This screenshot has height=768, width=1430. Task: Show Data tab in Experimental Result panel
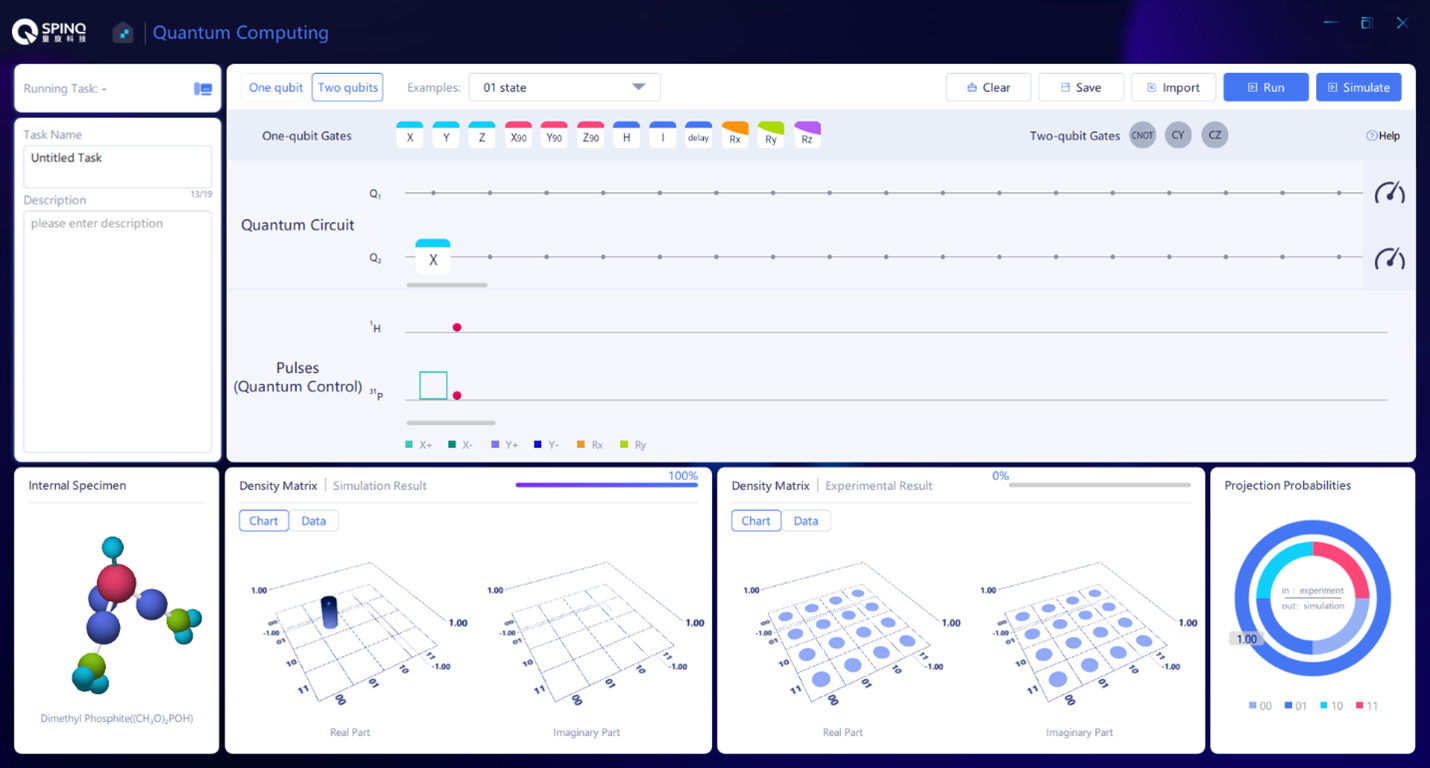coord(806,521)
